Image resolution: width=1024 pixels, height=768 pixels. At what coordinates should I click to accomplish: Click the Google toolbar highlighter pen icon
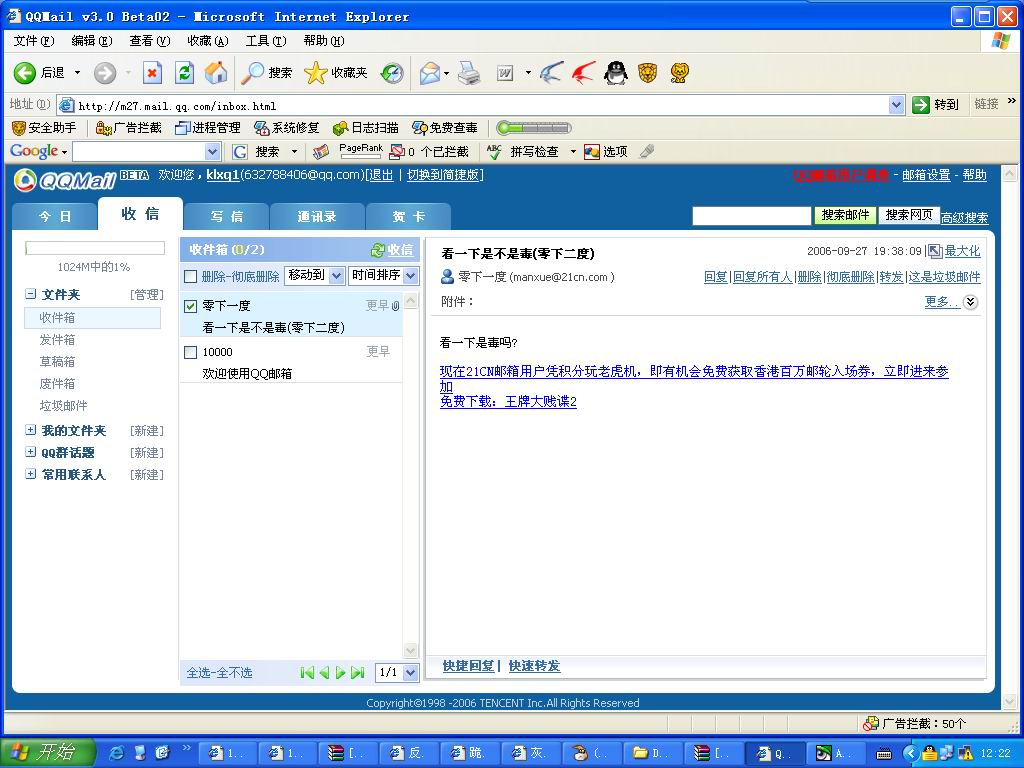tap(647, 152)
